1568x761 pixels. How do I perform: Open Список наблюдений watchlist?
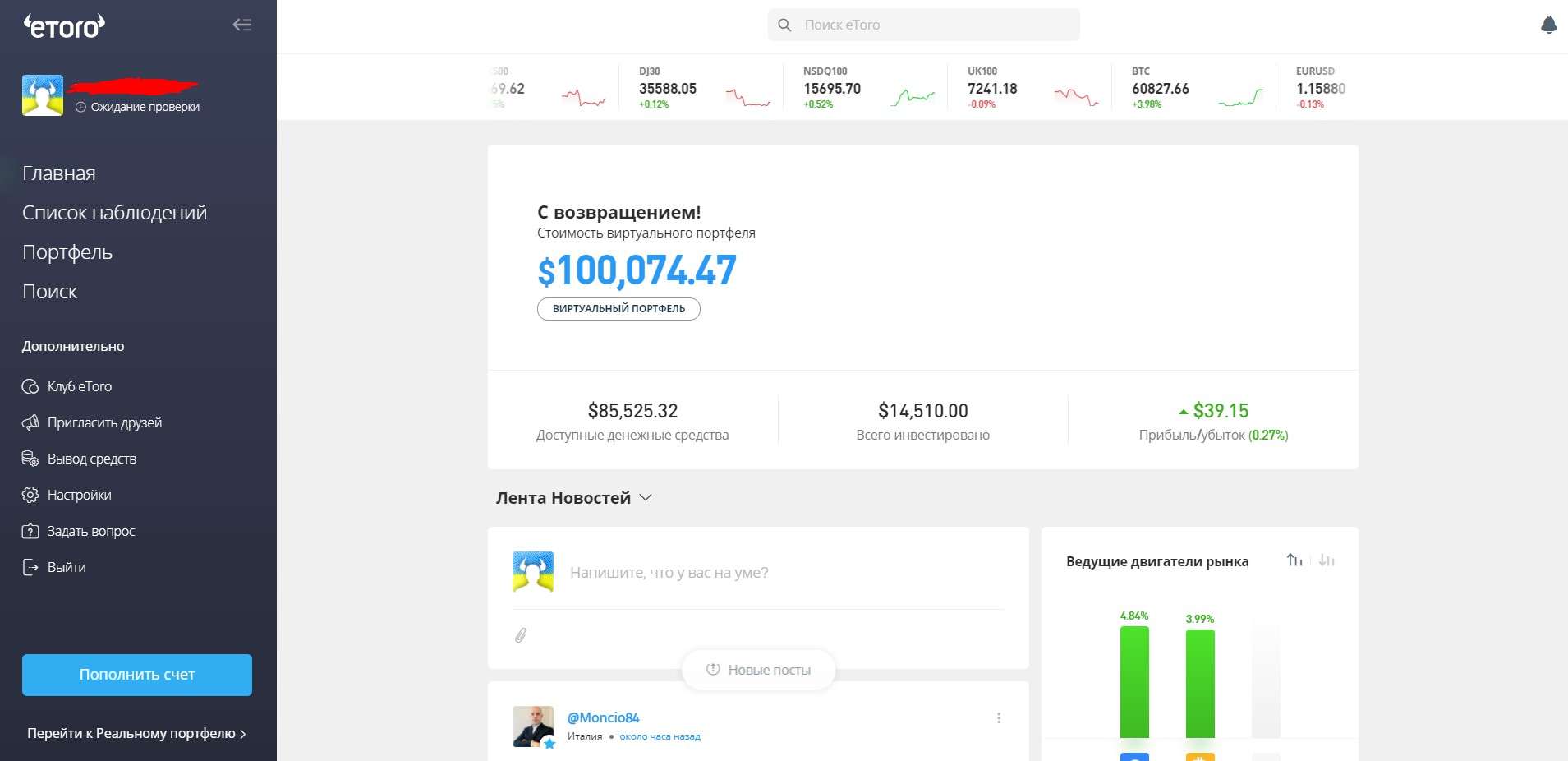pos(115,213)
